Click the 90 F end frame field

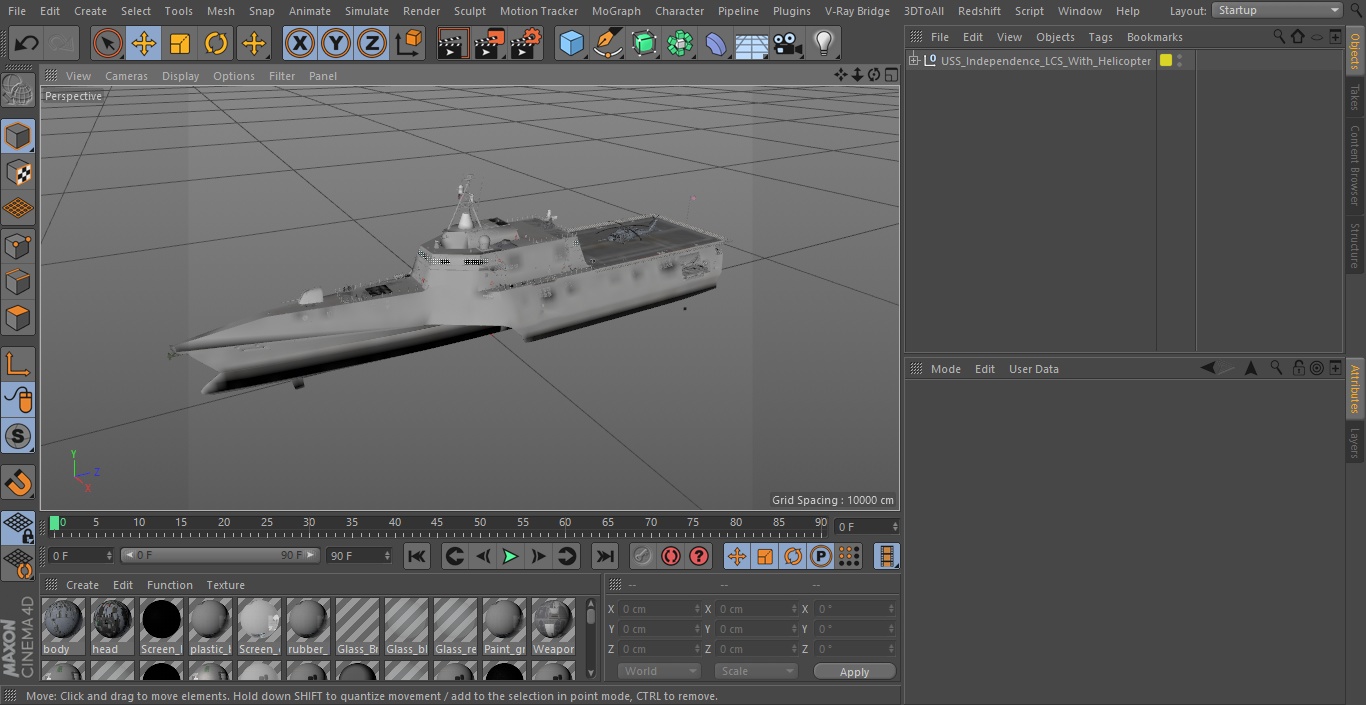coord(359,555)
